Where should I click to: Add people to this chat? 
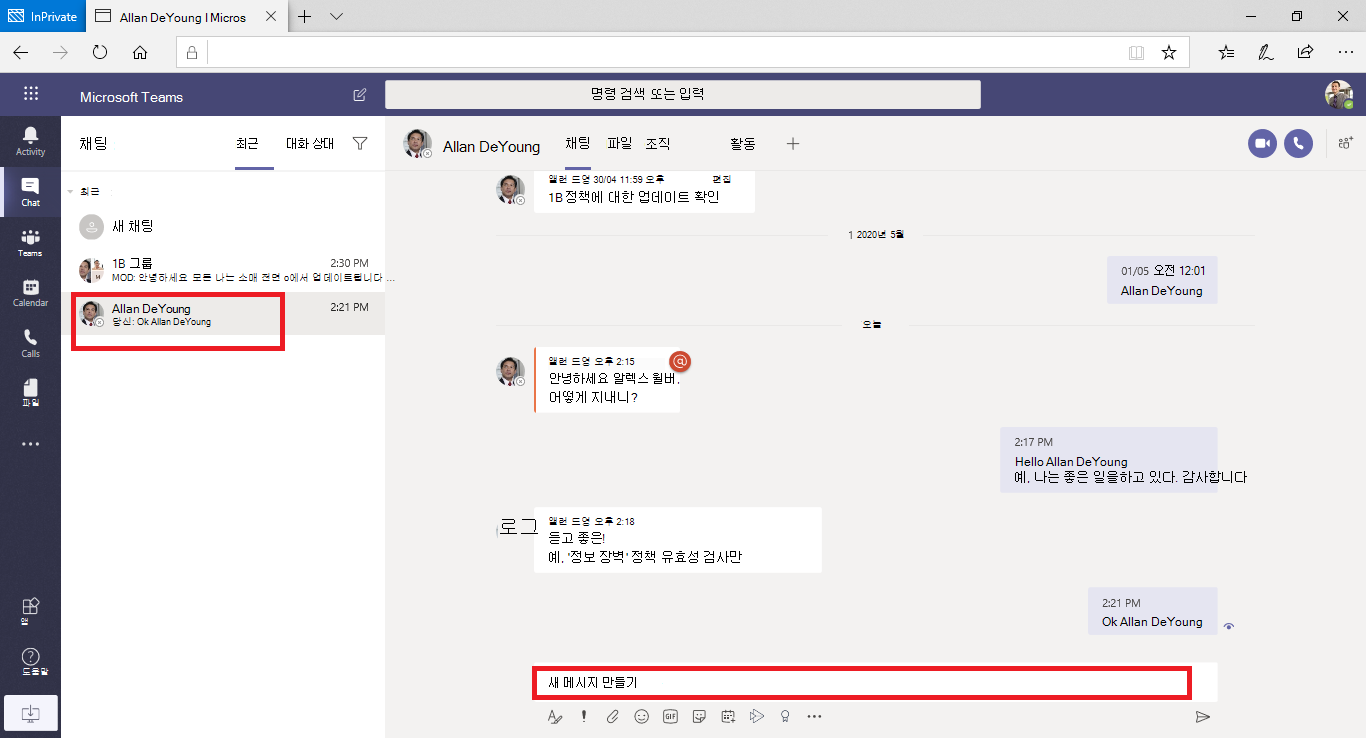1344,143
